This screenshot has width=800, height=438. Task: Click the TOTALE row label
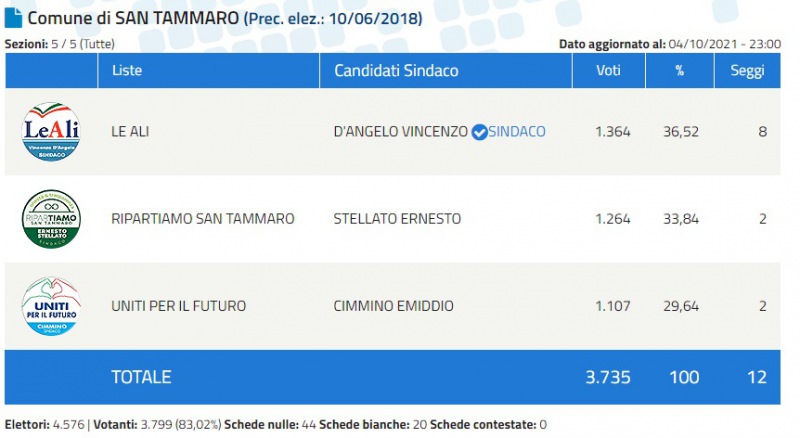[141, 377]
